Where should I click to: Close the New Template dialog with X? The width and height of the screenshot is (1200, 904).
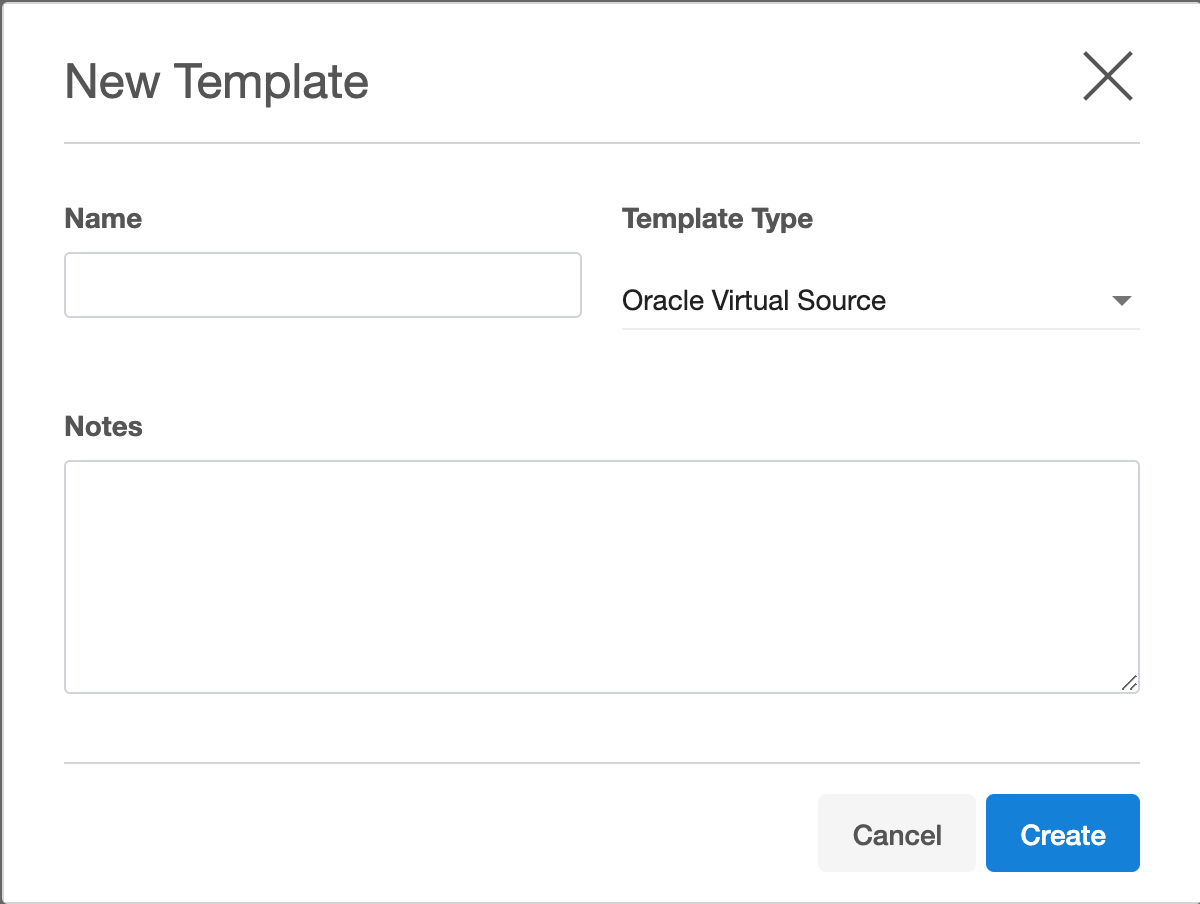coord(1107,77)
